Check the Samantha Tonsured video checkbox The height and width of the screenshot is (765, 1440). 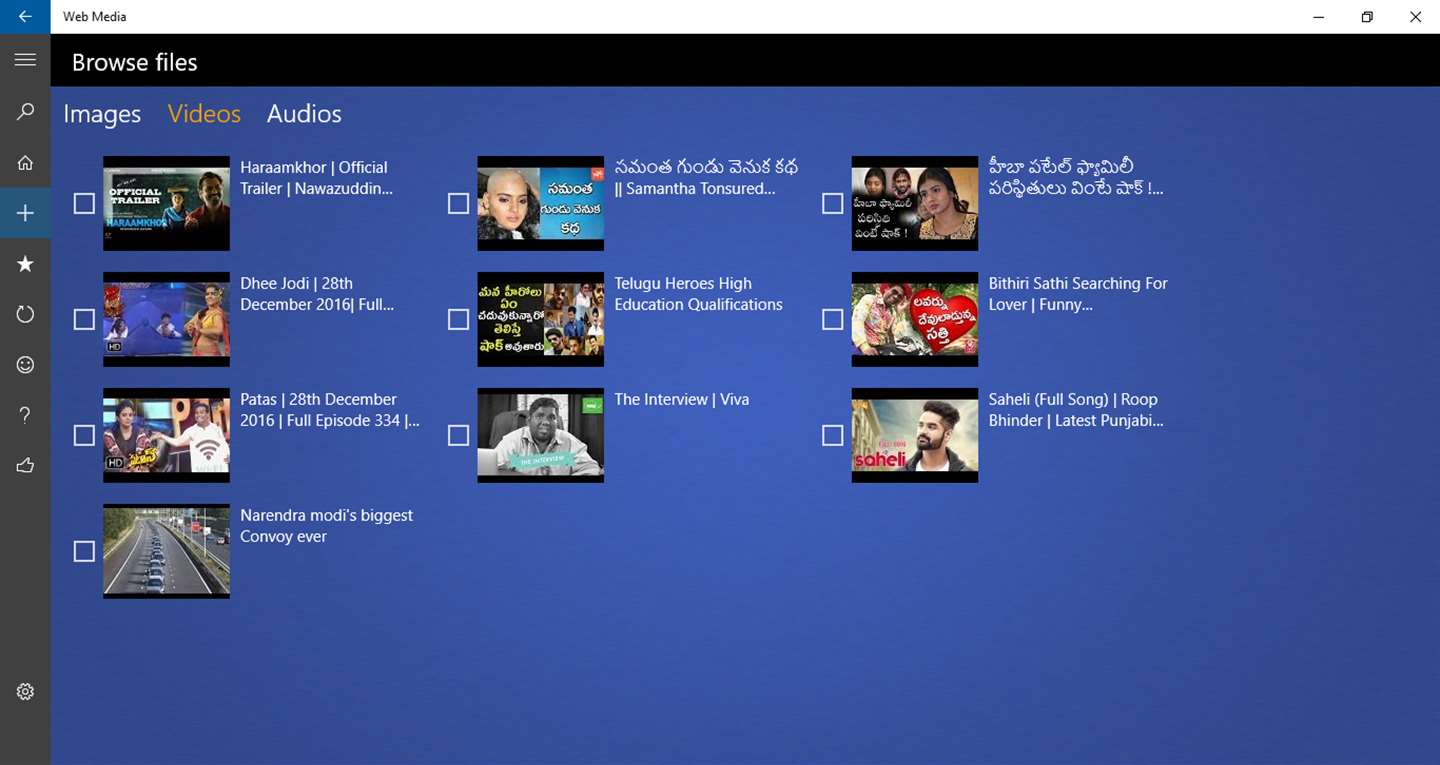click(x=458, y=203)
